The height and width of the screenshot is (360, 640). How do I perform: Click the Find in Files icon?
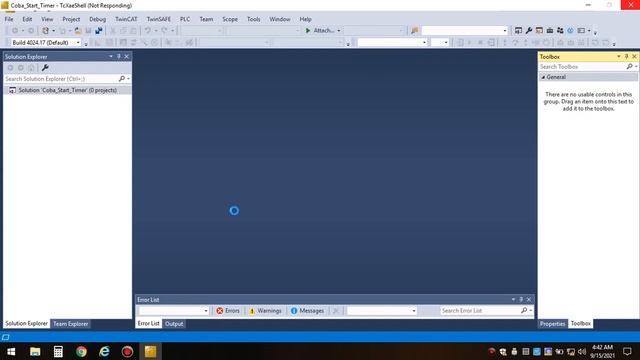pyautogui.click(x=415, y=31)
